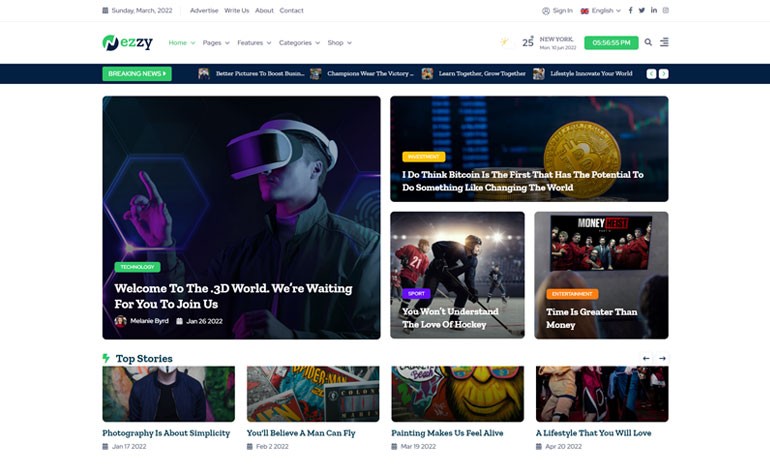Open the Advertise link
770x470 pixels.
click(204, 10)
